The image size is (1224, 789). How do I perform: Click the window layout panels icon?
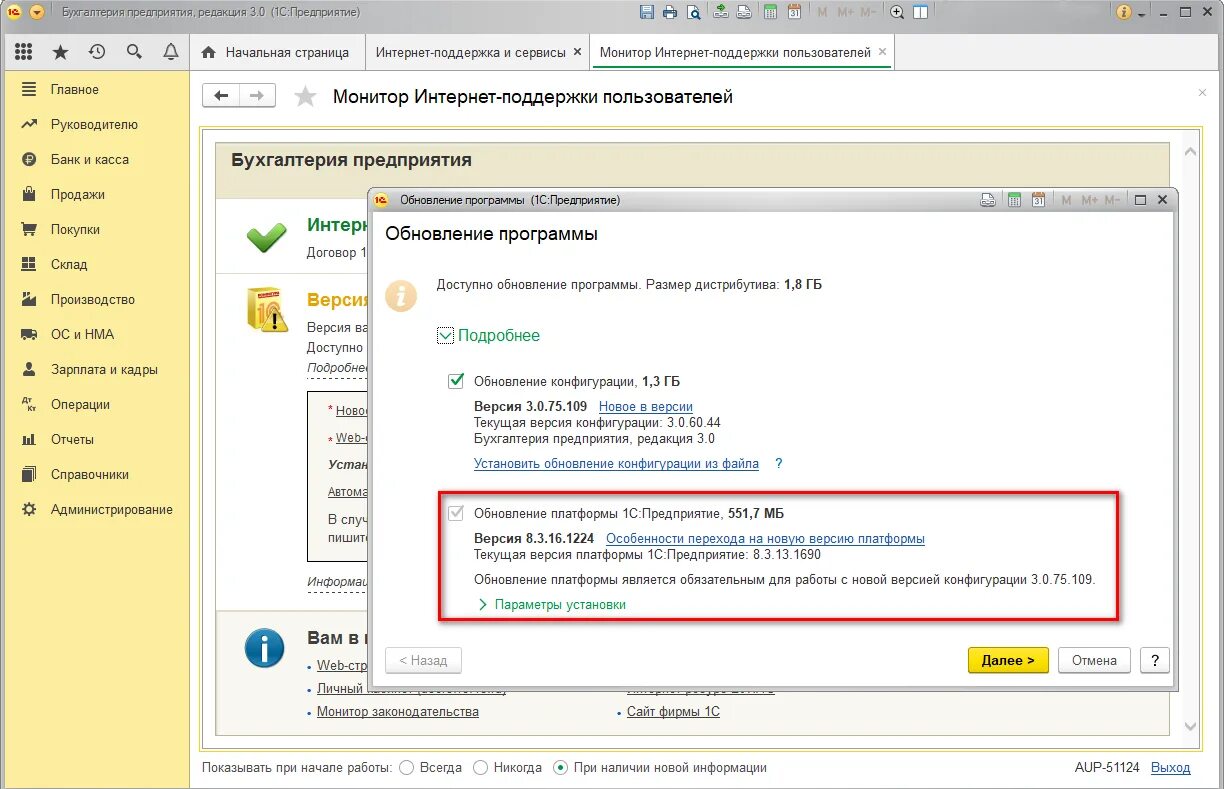tap(920, 12)
